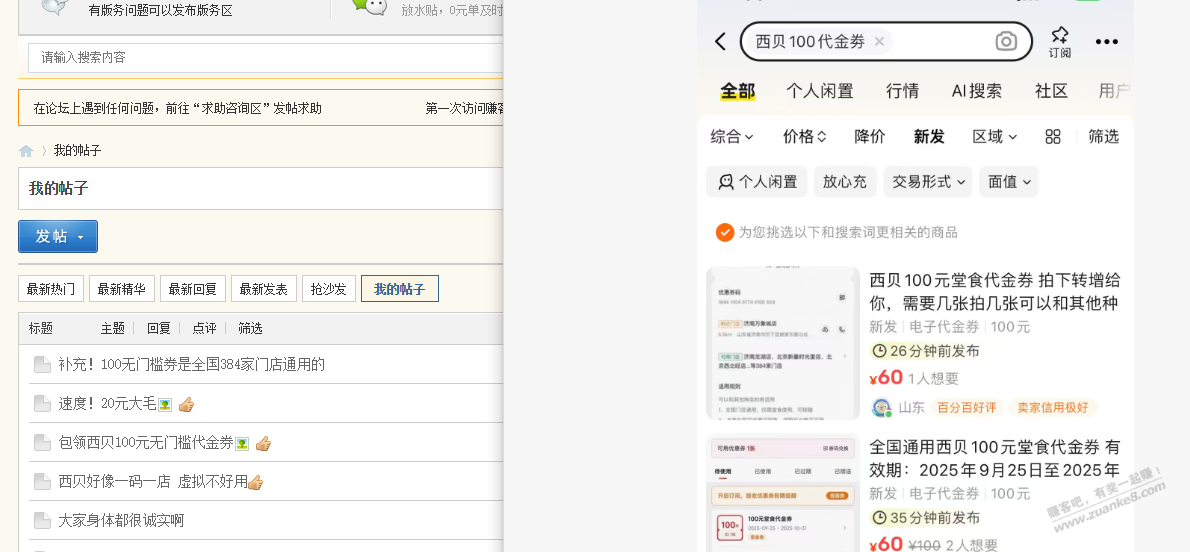
Task: Open listing 全国通用西贝100元堂食代金券
Action: [x=994, y=459]
